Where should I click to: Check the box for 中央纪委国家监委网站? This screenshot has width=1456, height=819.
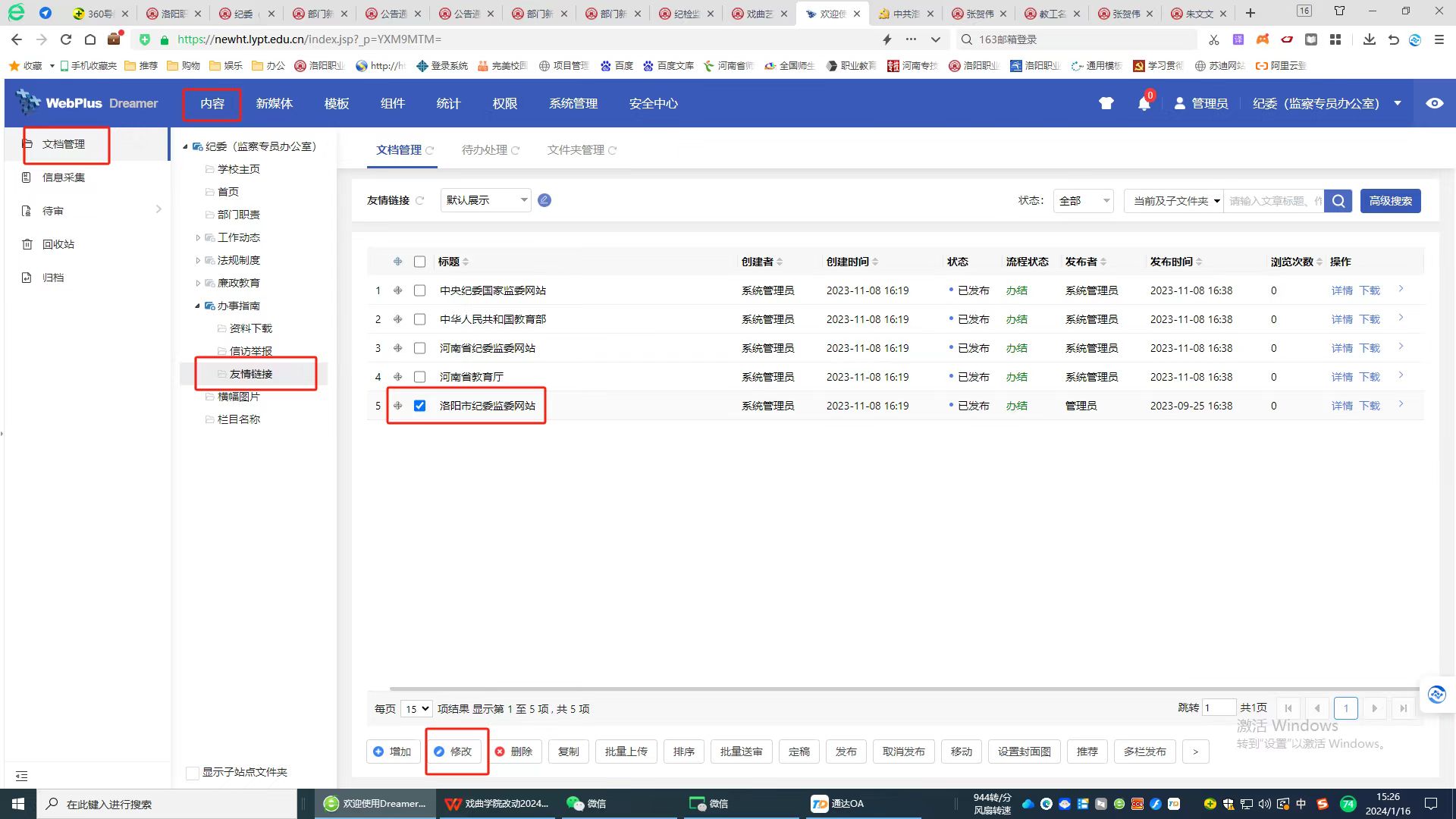(x=419, y=290)
